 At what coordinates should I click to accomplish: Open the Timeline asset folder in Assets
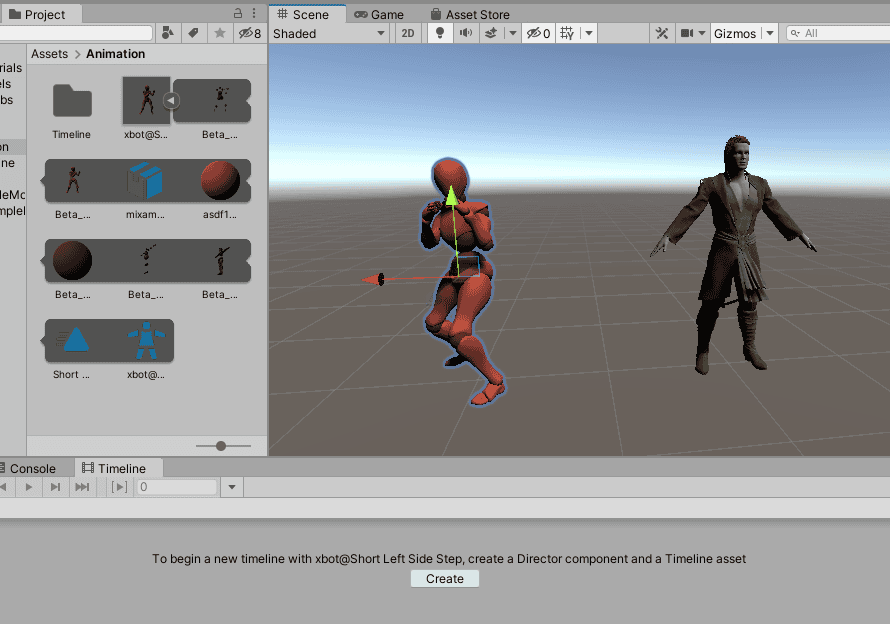(70, 100)
